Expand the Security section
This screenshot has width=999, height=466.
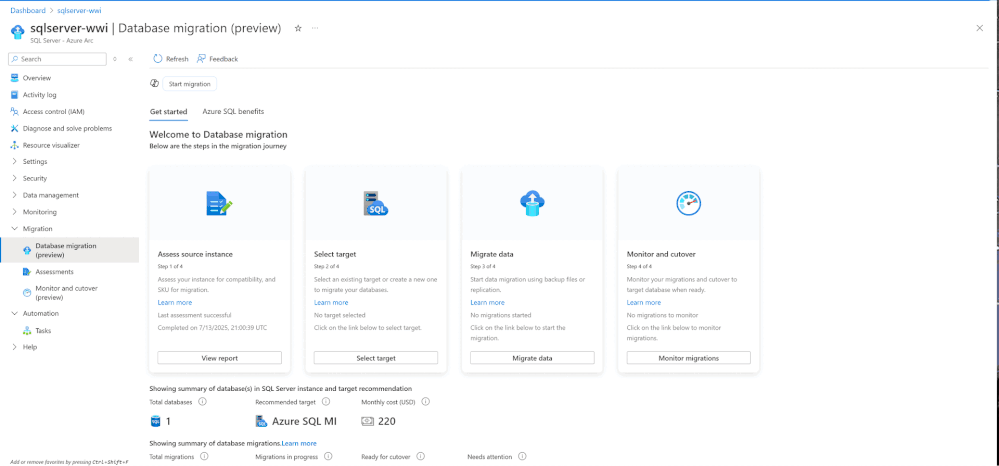coord(15,178)
